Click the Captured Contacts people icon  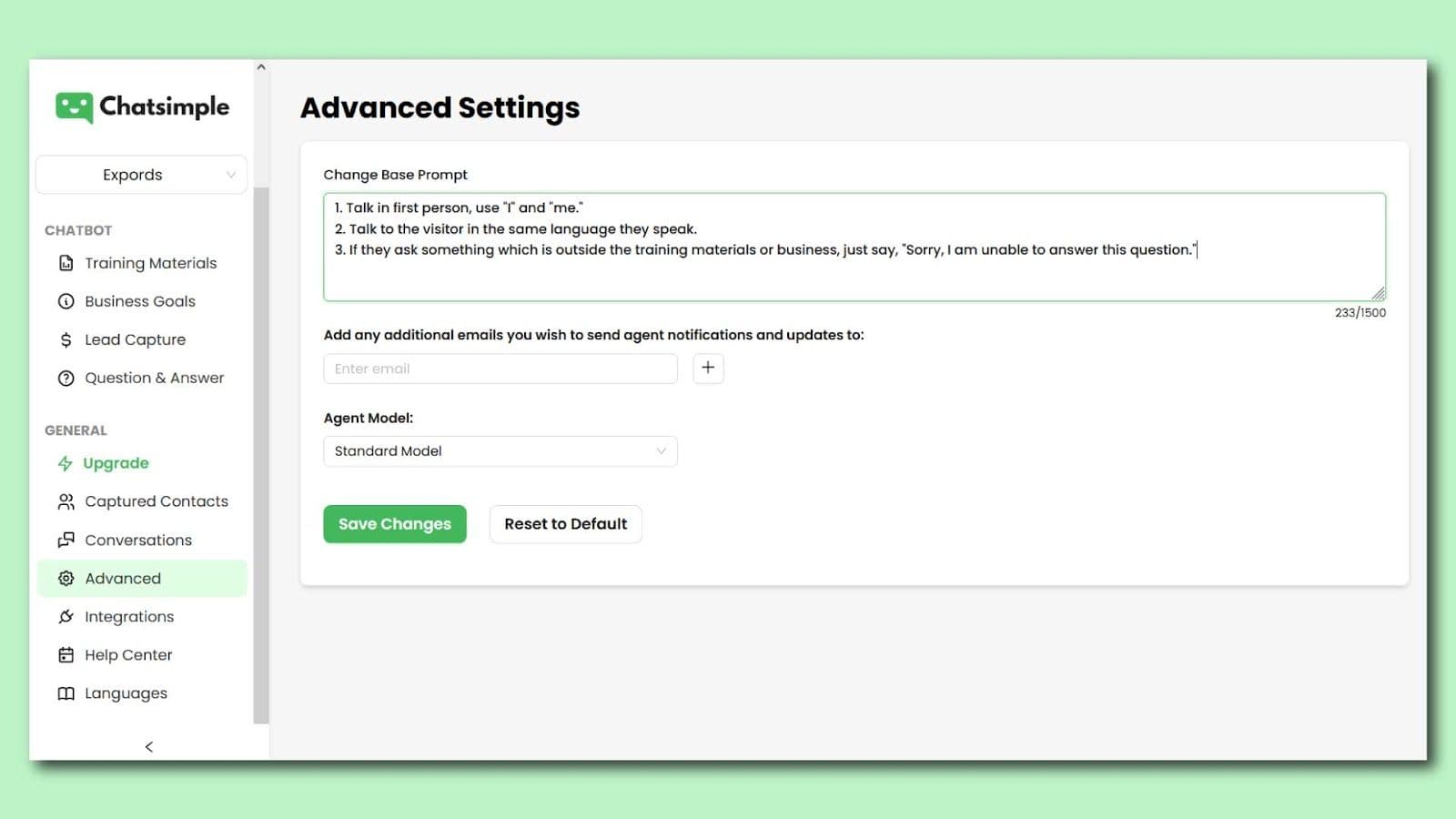point(66,501)
